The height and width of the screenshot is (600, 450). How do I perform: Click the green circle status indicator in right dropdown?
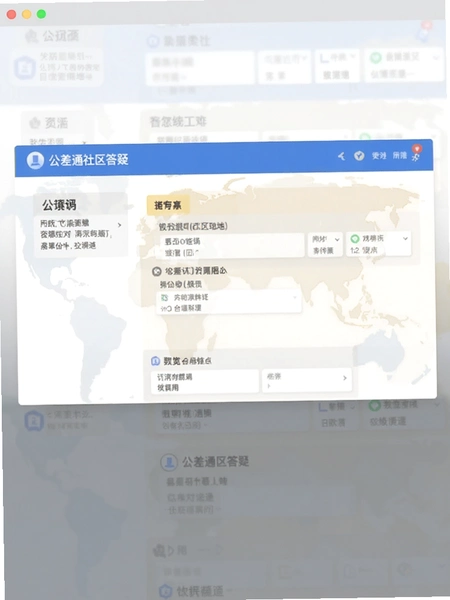[x=355, y=239]
